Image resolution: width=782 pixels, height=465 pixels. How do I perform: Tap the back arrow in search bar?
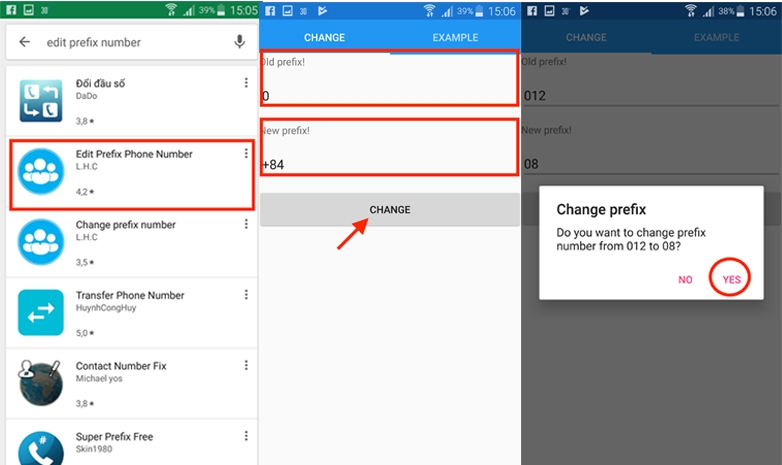(24, 43)
